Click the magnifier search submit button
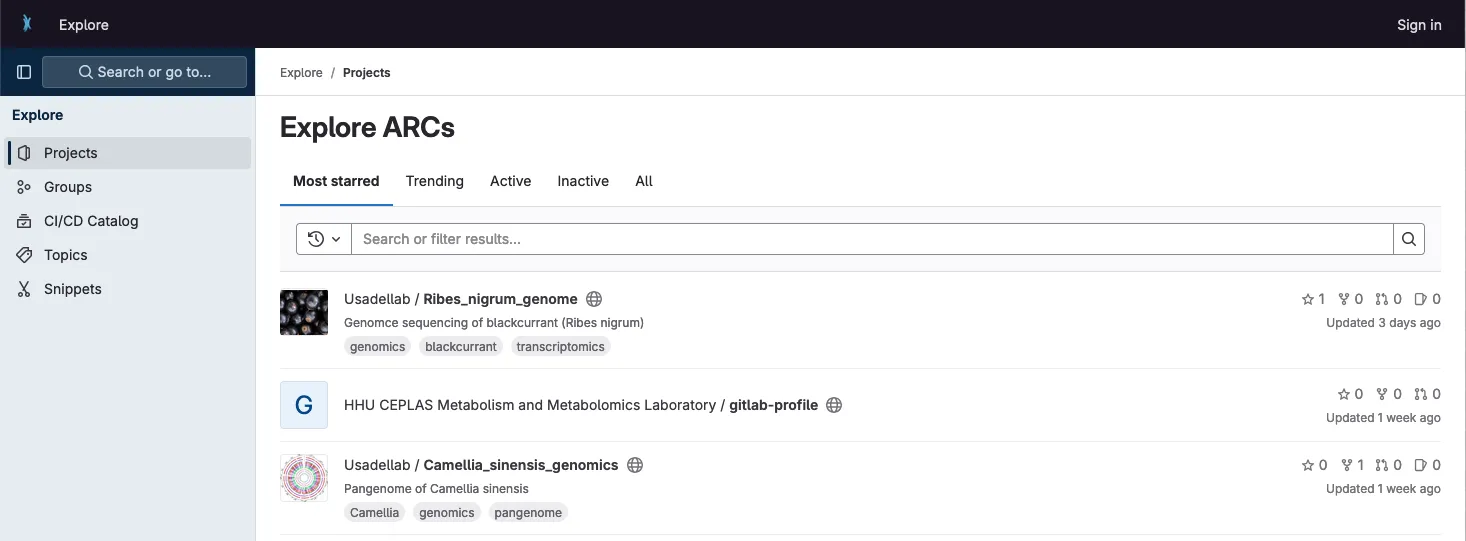 click(1408, 239)
